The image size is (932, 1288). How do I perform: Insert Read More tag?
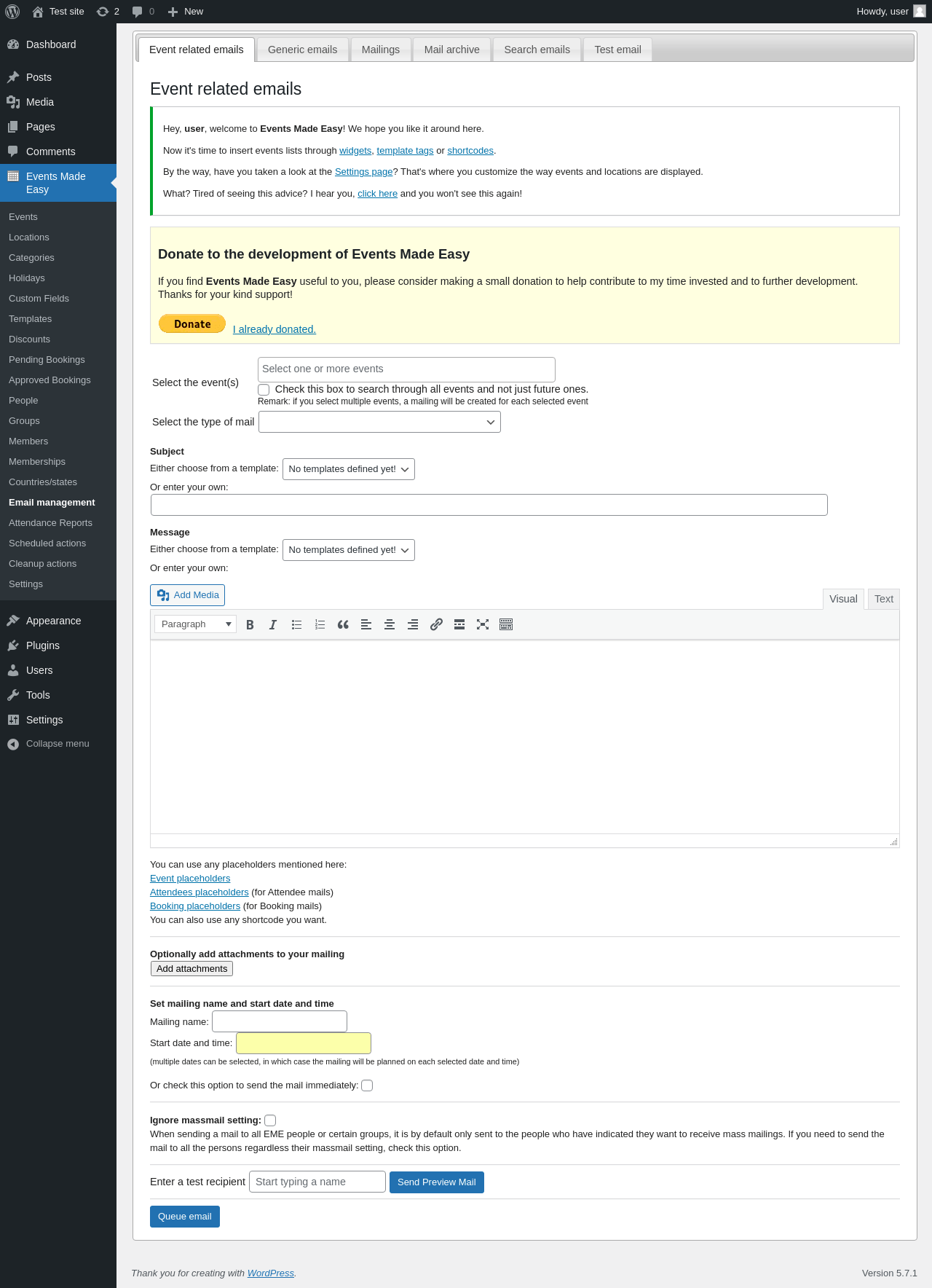[459, 624]
